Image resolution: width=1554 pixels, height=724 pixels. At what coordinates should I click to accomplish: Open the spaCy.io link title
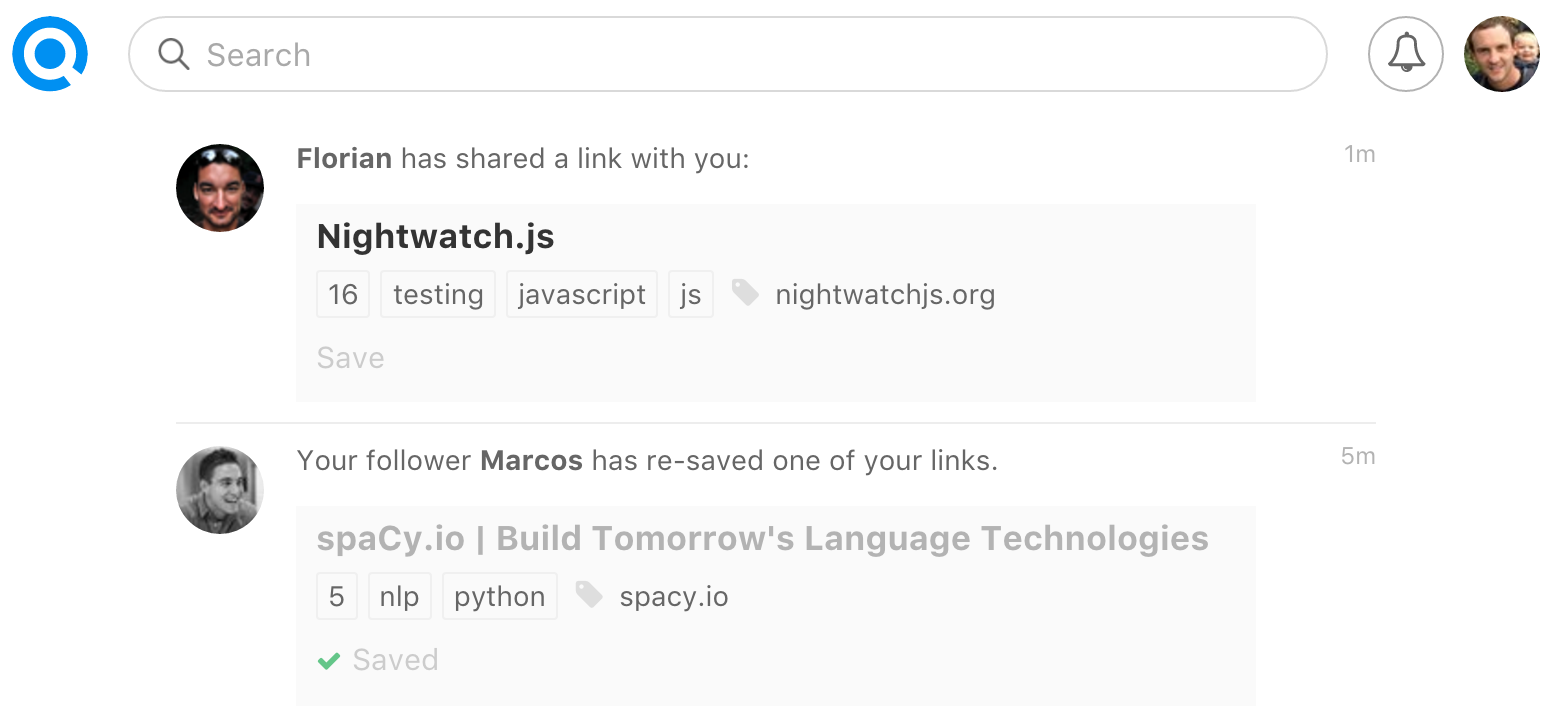[762, 539]
